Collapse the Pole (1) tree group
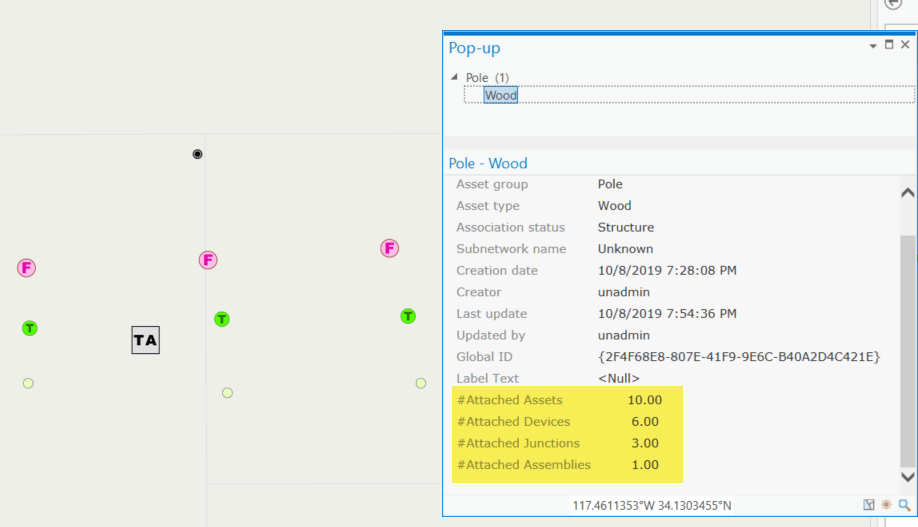Viewport: 918px width, 527px height. tap(454, 77)
